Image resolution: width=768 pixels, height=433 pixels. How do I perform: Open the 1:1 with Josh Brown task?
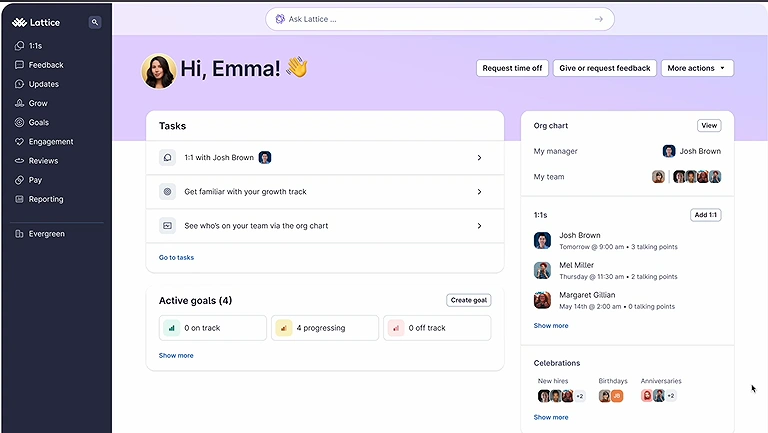(325, 157)
